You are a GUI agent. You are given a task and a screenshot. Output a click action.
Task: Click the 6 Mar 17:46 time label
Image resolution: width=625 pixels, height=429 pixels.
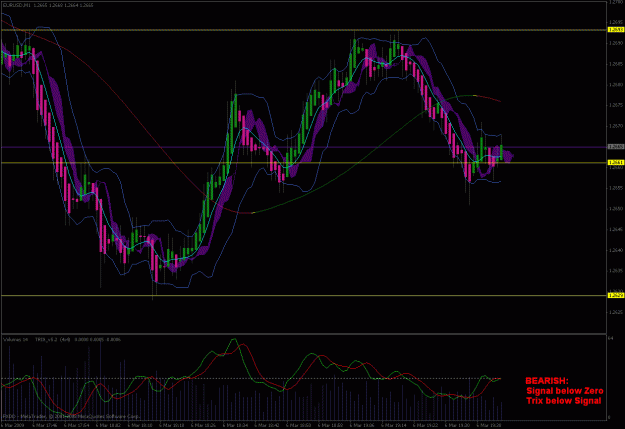click(x=46, y=426)
